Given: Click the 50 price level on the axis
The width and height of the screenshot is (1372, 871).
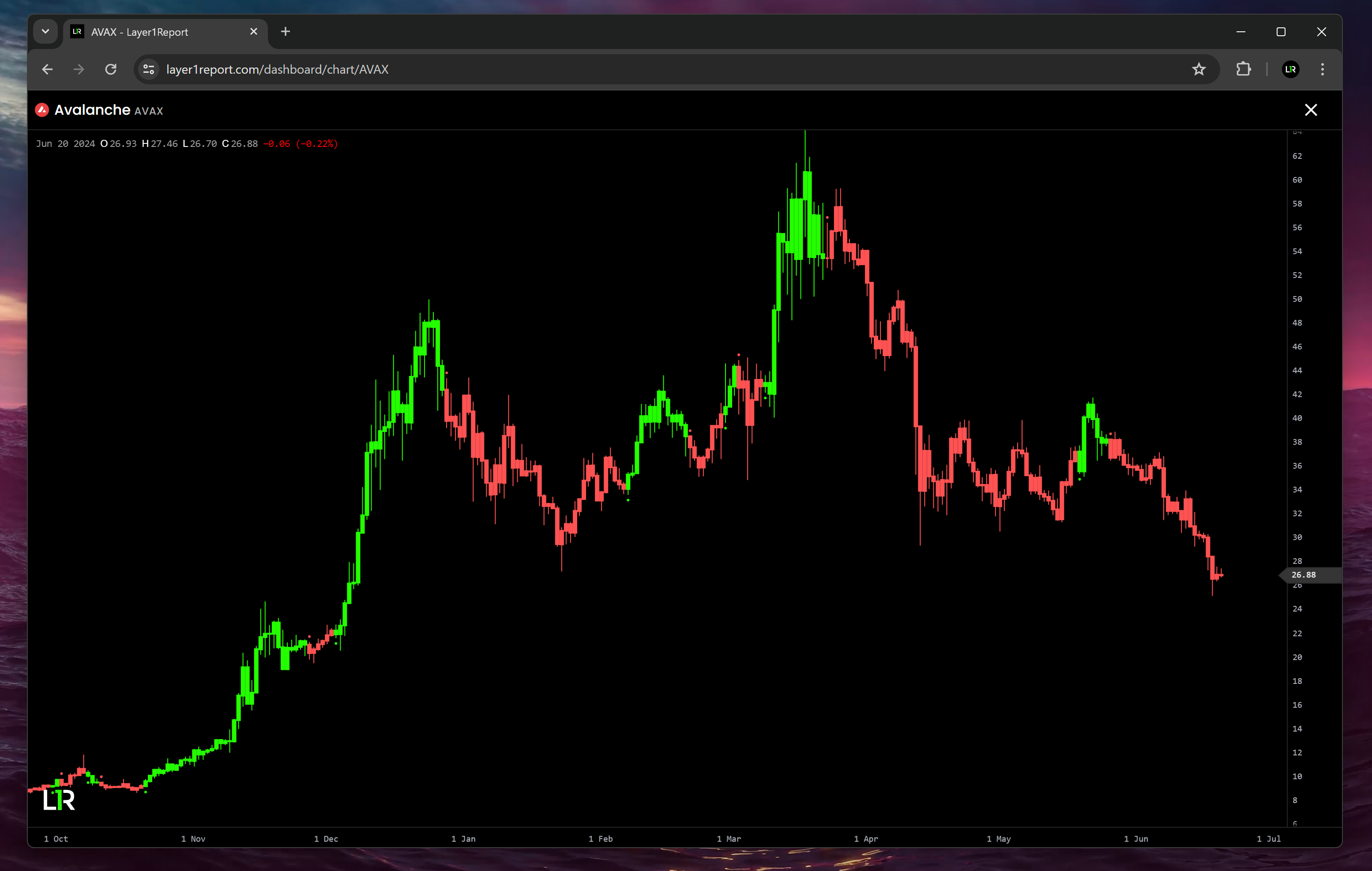Looking at the screenshot, I should tap(1297, 299).
